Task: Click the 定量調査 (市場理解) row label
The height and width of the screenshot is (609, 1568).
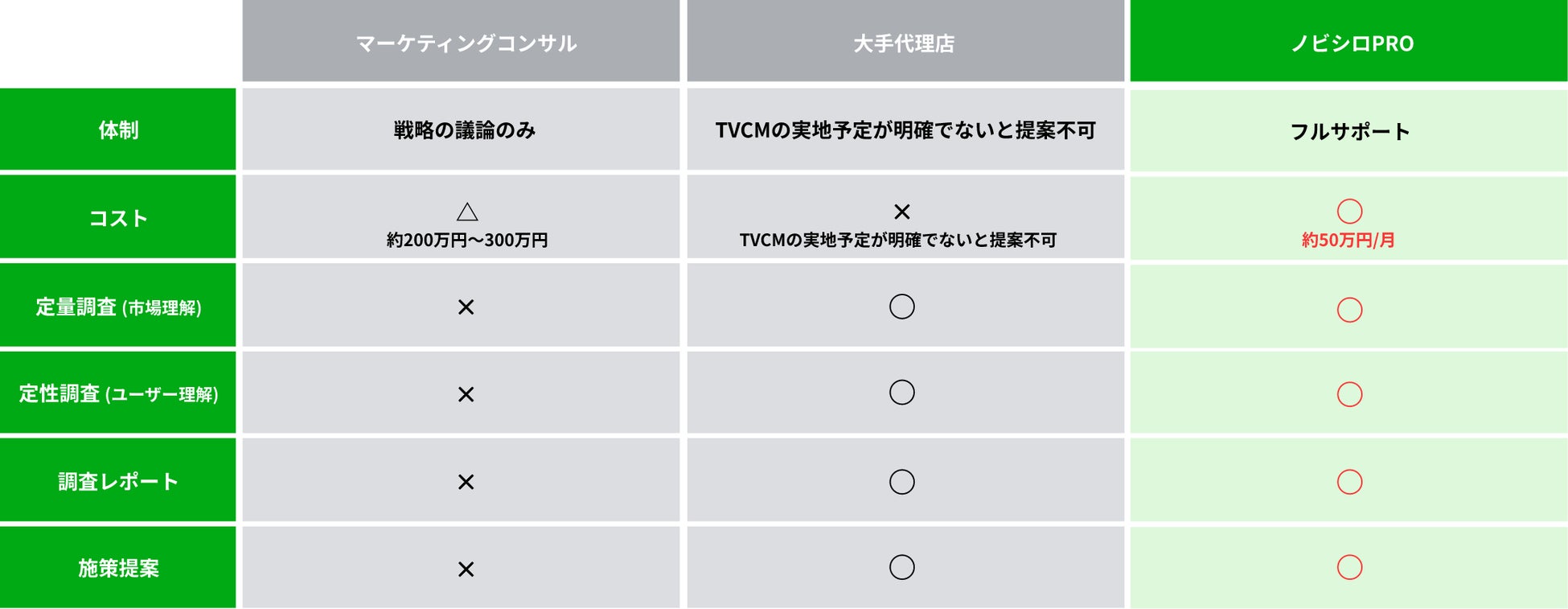Action: pyautogui.click(x=118, y=307)
